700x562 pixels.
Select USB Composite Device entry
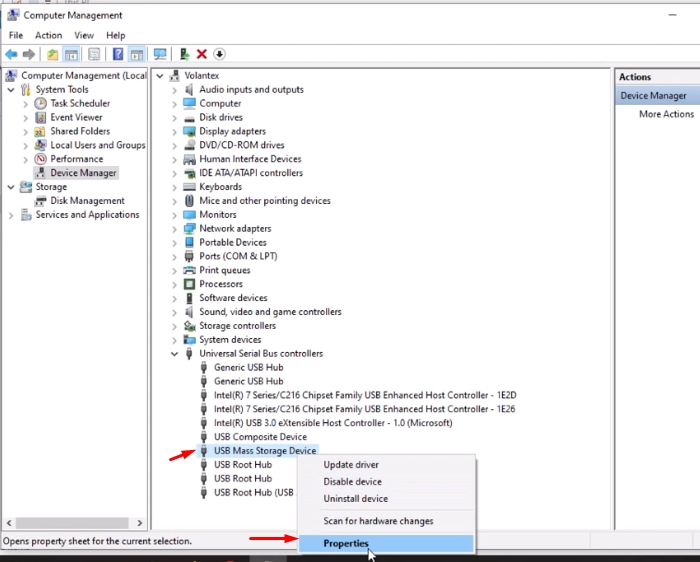[260, 437]
